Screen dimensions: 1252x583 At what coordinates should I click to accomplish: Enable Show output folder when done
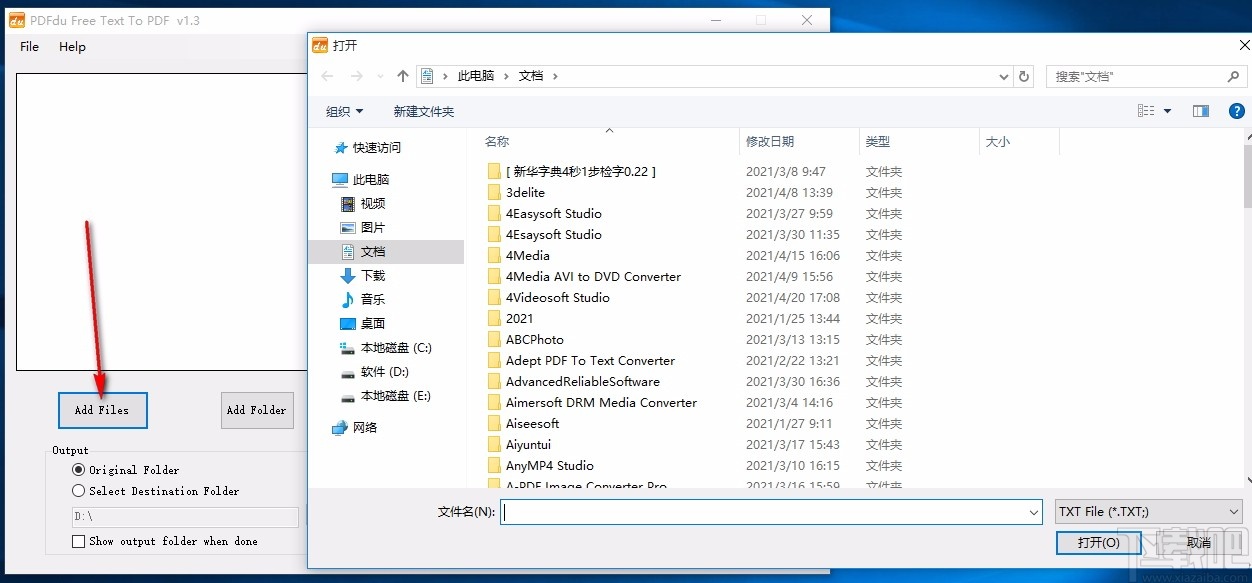coord(77,541)
